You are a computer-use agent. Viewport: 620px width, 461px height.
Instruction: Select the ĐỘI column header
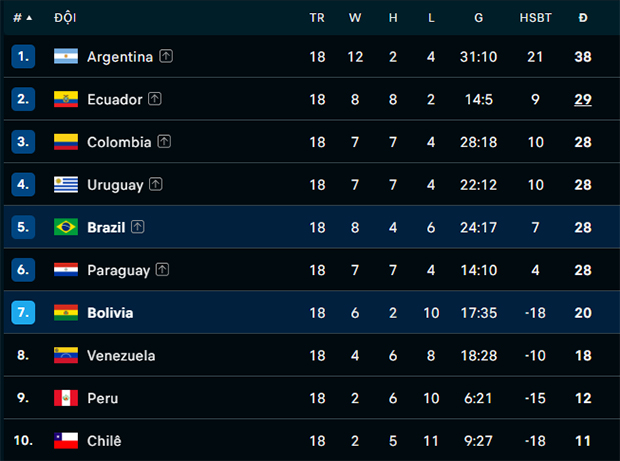pos(65,18)
